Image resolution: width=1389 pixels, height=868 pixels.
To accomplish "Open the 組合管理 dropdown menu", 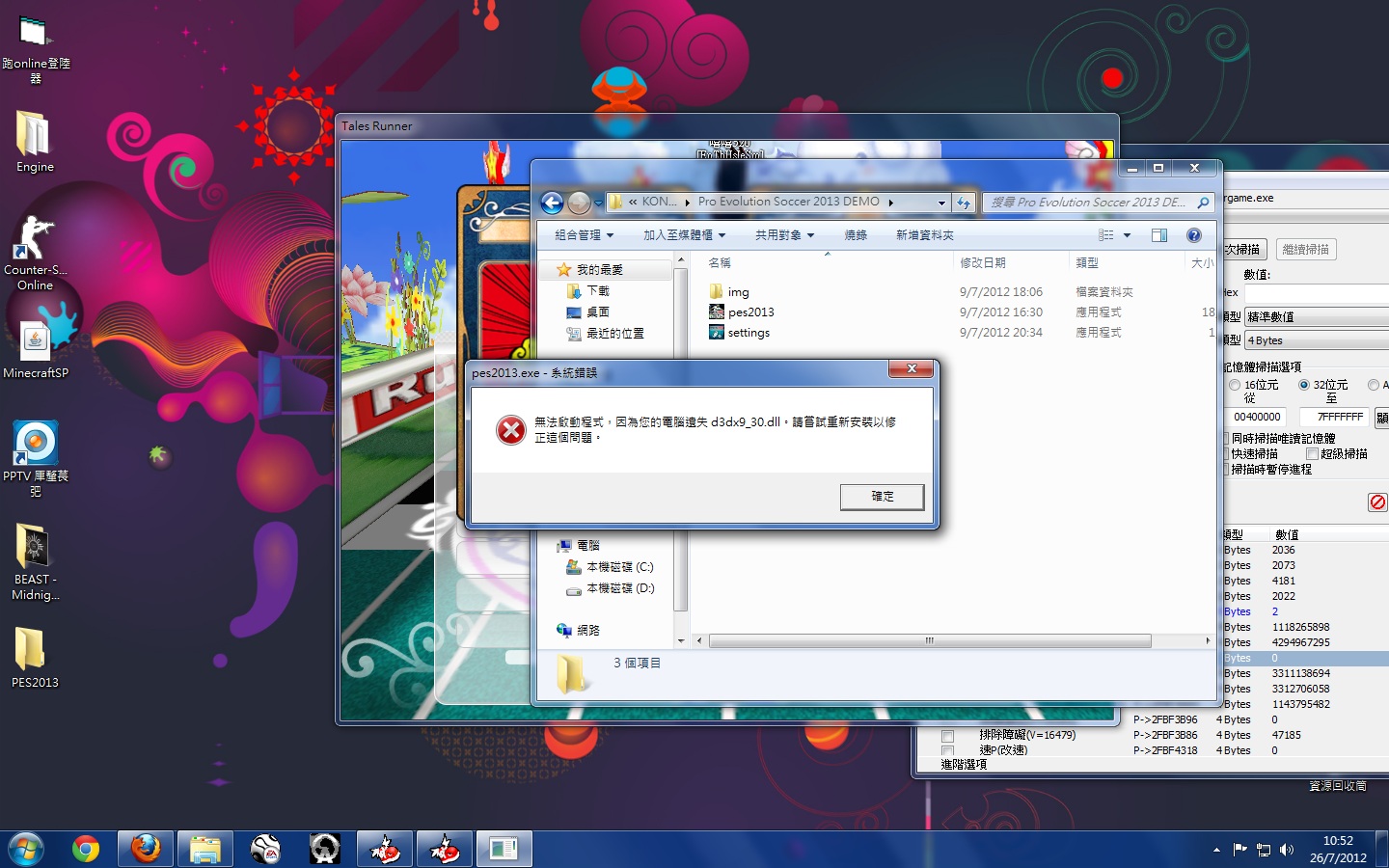I will tap(583, 234).
